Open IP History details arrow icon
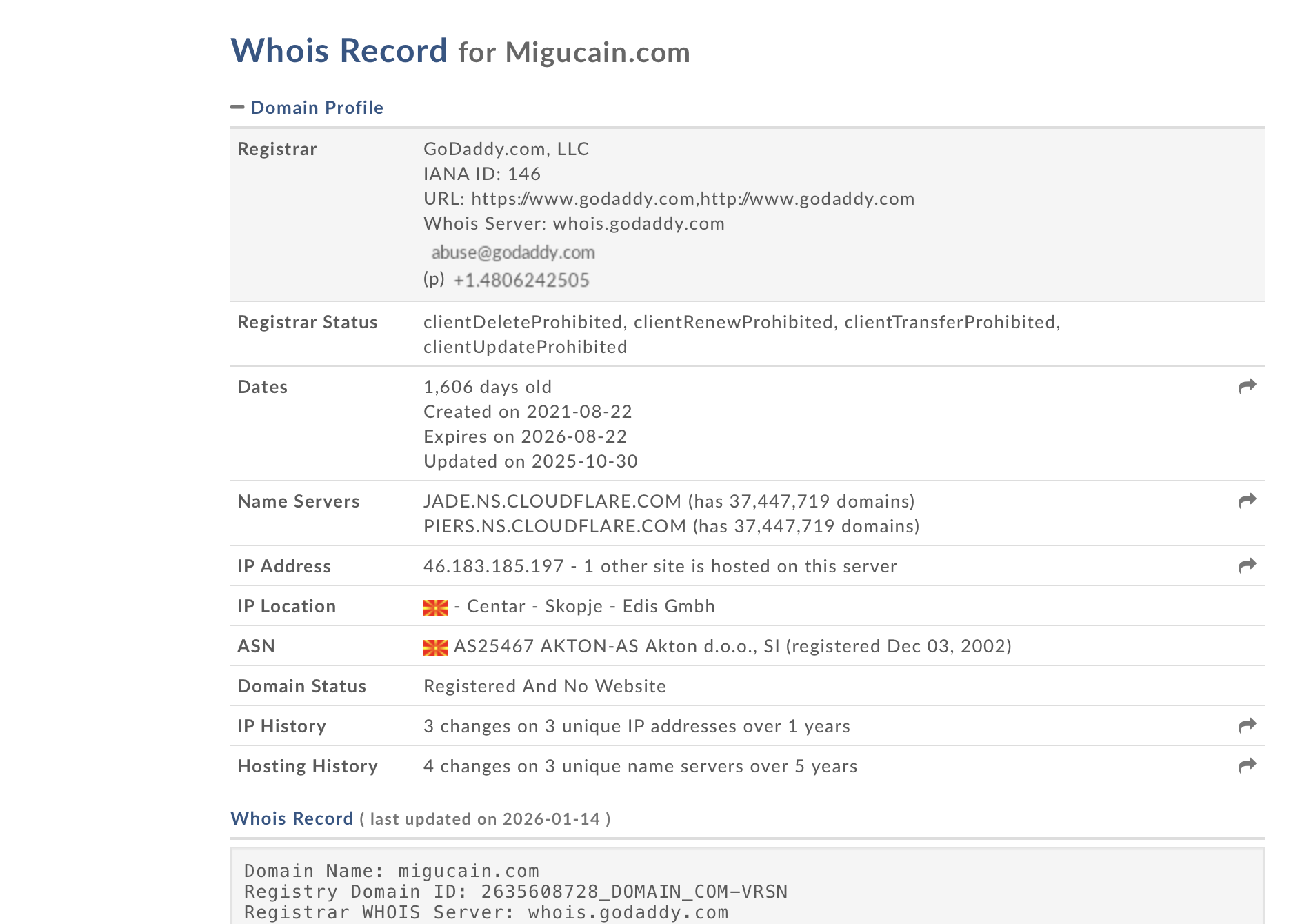 pyautogui.click(x=1247, y=726)
